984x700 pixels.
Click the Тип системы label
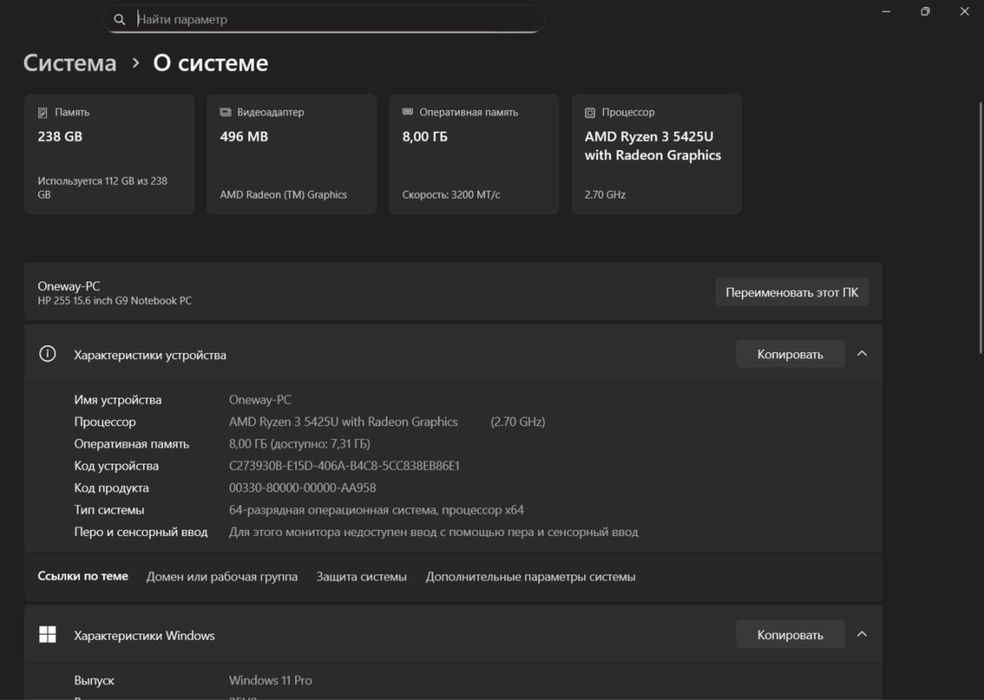(x=109, y=510)
